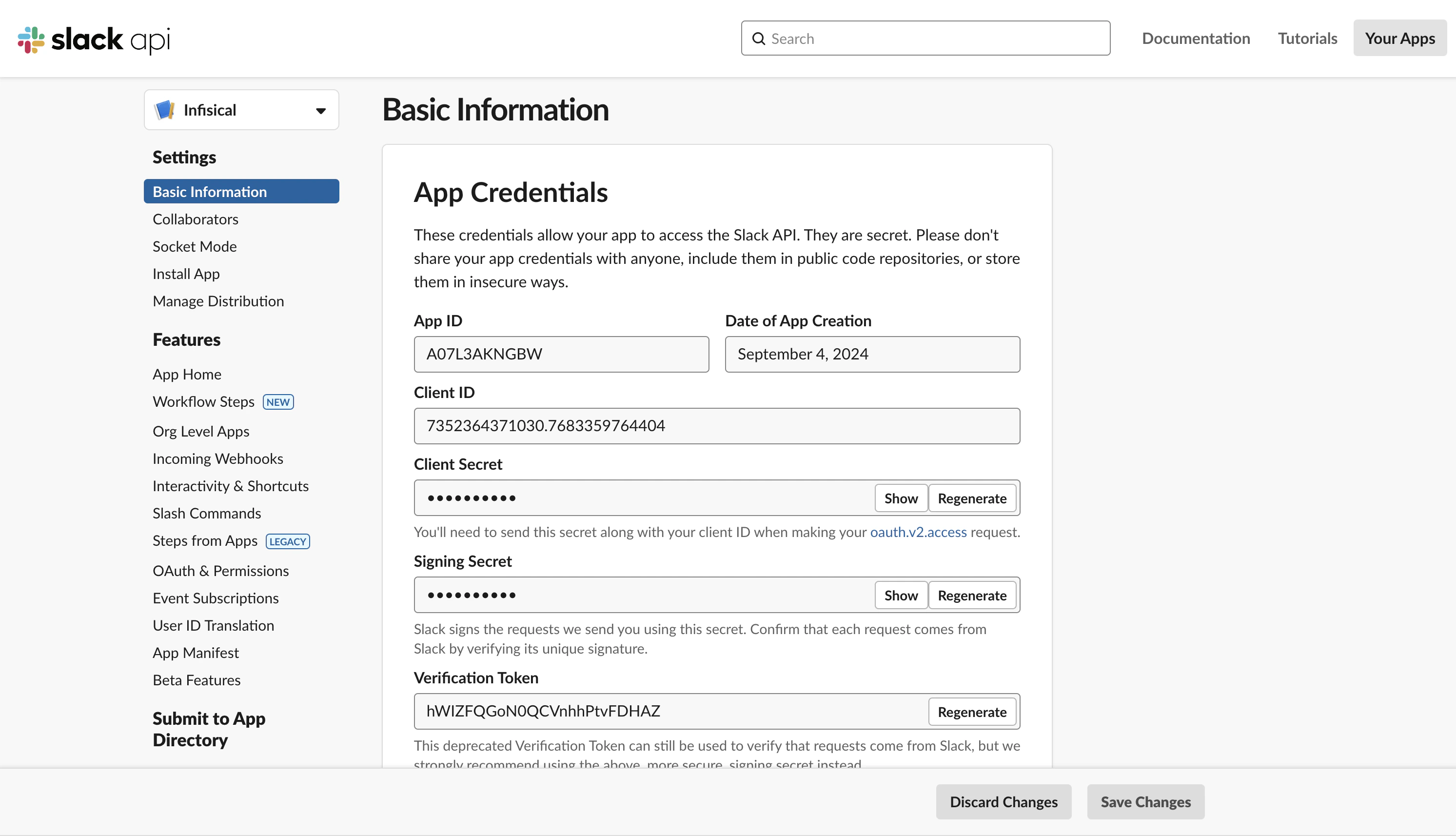Open Manage Distribution
Image resolution: width=1456 pixels, height=836 pixels.
218,301
